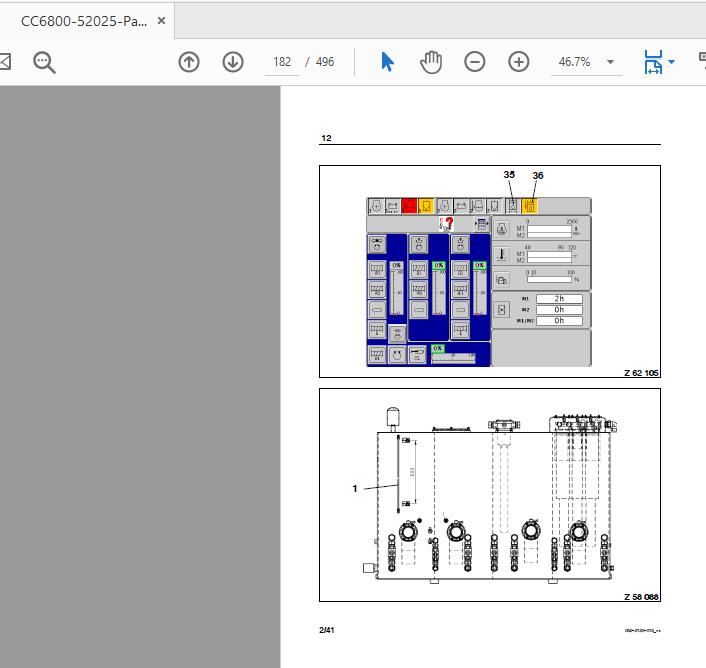Click the thermometer temperature icon in the diagram
The image size is (706, 668).
click(502, 255)
